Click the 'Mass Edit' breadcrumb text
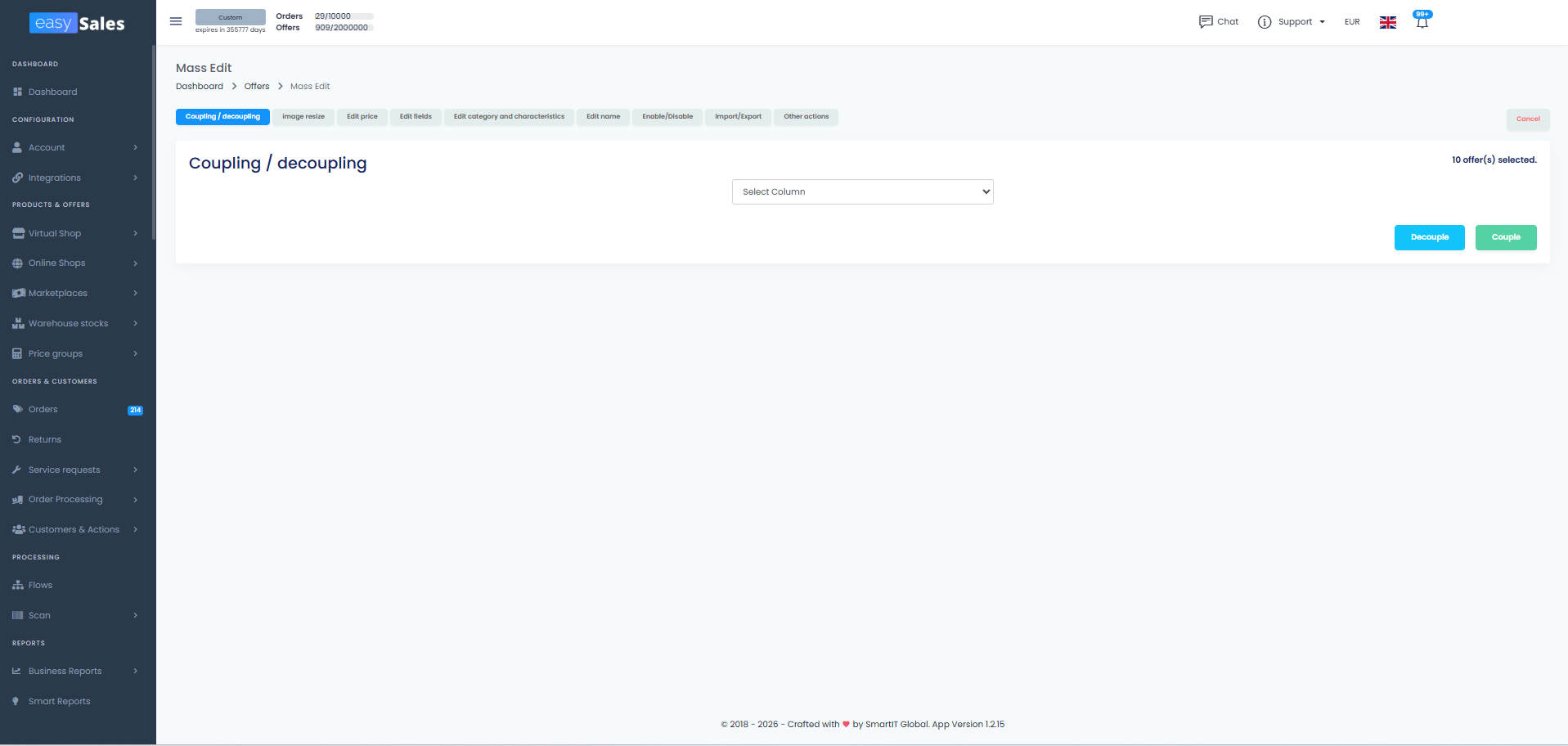Viewport: 1568px width, 746px height. tap(310, 86)
